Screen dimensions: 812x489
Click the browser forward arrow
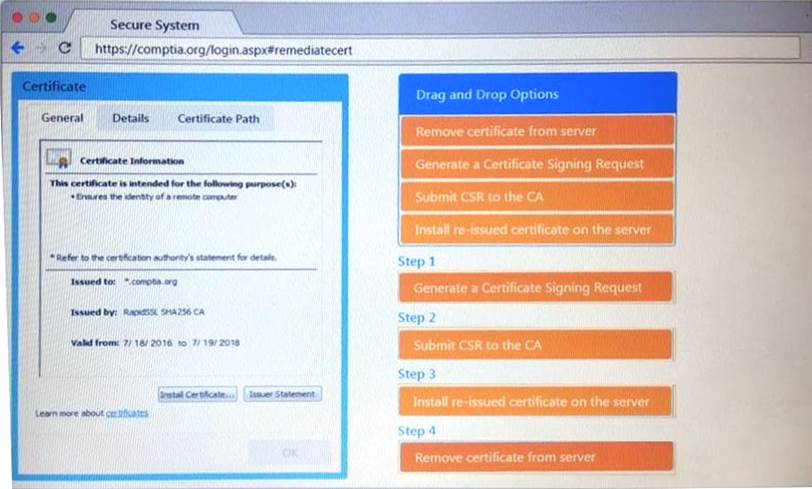point(40,48)
